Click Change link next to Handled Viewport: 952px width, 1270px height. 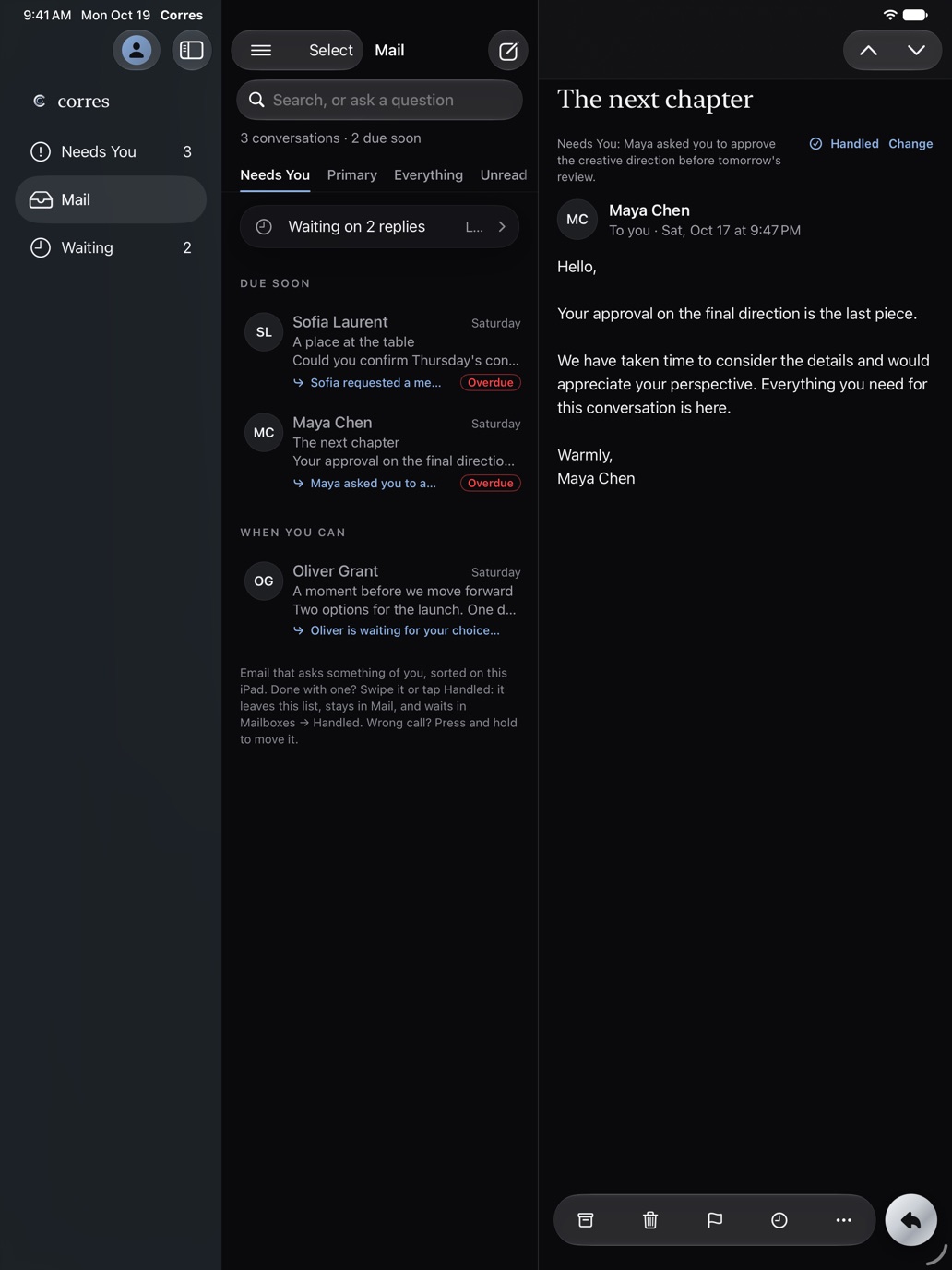[x=910, y=144]
